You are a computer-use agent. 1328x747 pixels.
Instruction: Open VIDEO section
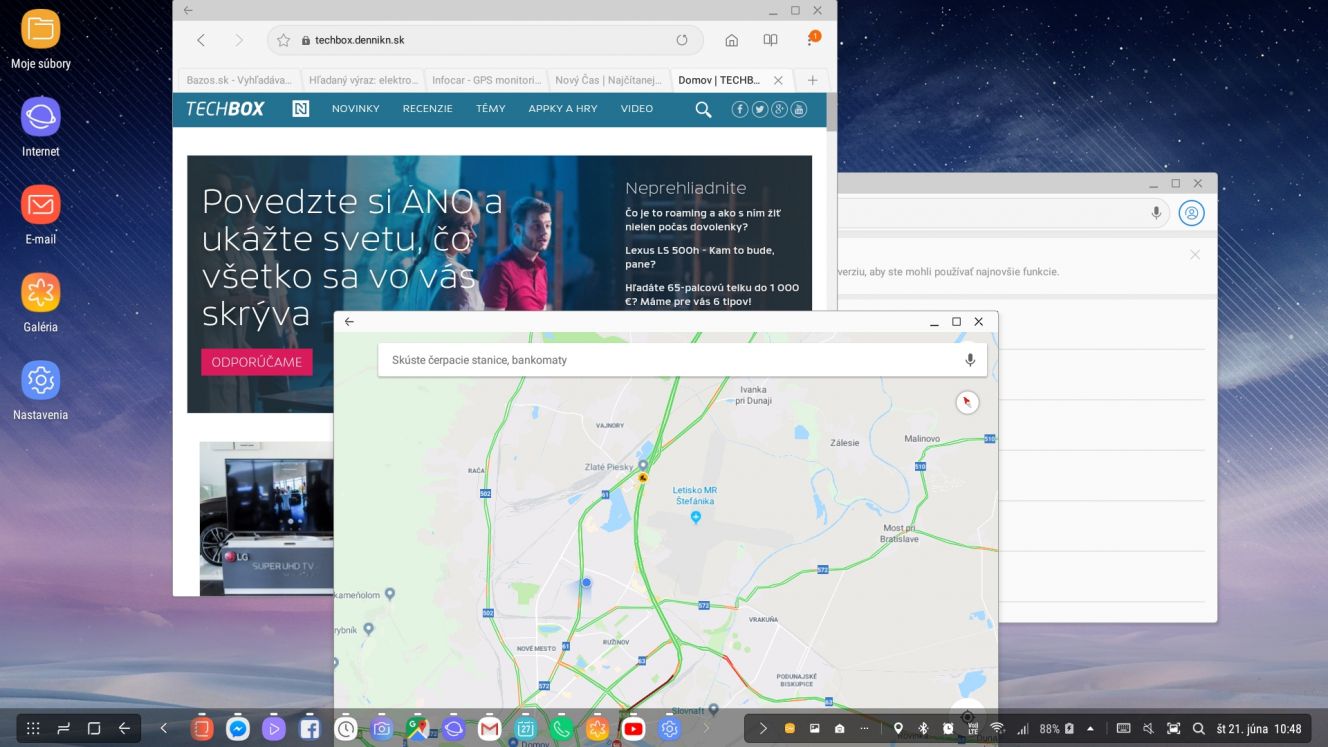(x=636, y=109)
